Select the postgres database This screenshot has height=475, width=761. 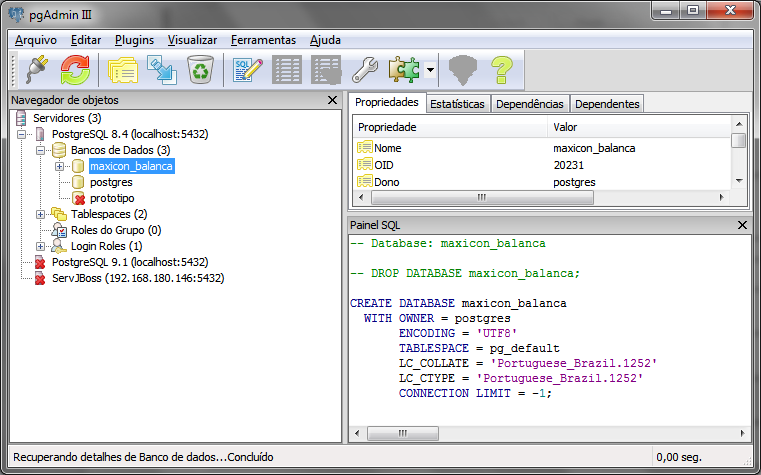(x=111, y=182)
